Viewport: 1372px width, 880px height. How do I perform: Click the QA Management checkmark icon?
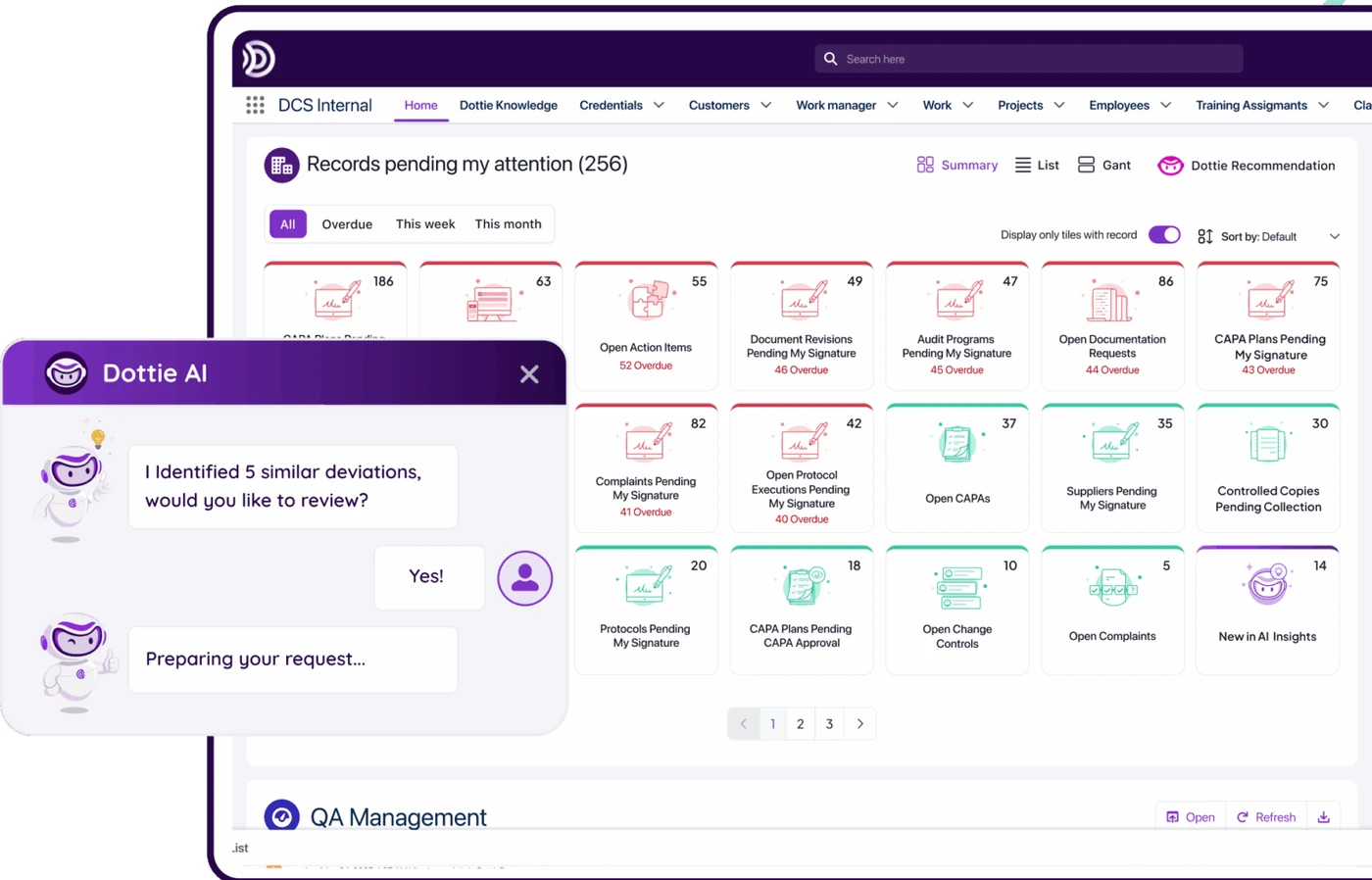click(281, 816)
